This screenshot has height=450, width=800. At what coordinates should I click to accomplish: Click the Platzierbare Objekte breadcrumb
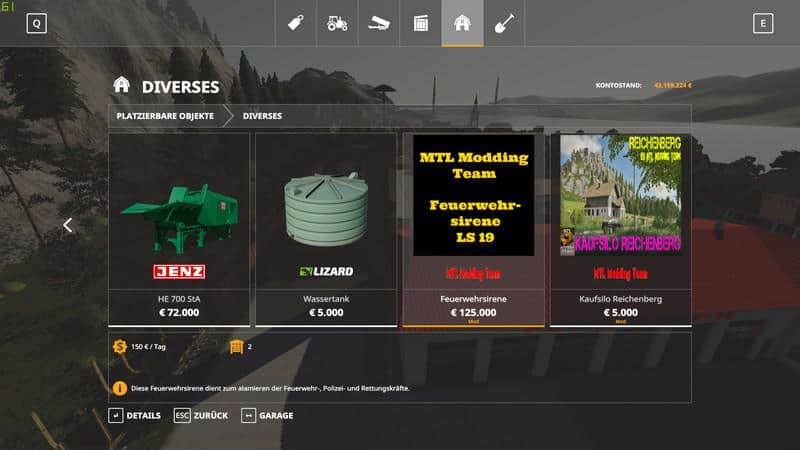165,116
